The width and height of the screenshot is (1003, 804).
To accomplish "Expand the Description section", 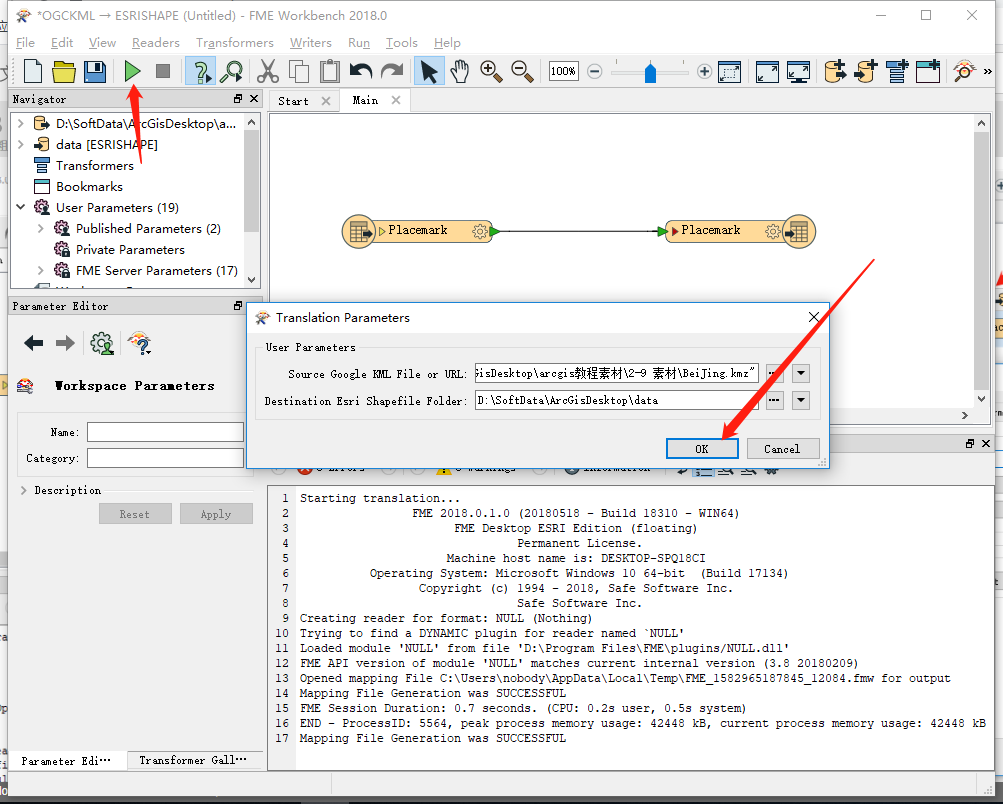I will pos(24,491).
